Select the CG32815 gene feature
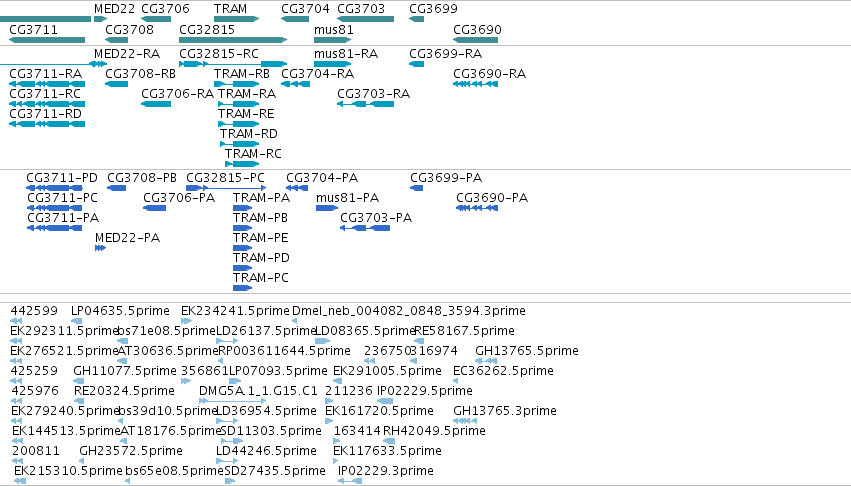851x486 pixels. point(233,40)
